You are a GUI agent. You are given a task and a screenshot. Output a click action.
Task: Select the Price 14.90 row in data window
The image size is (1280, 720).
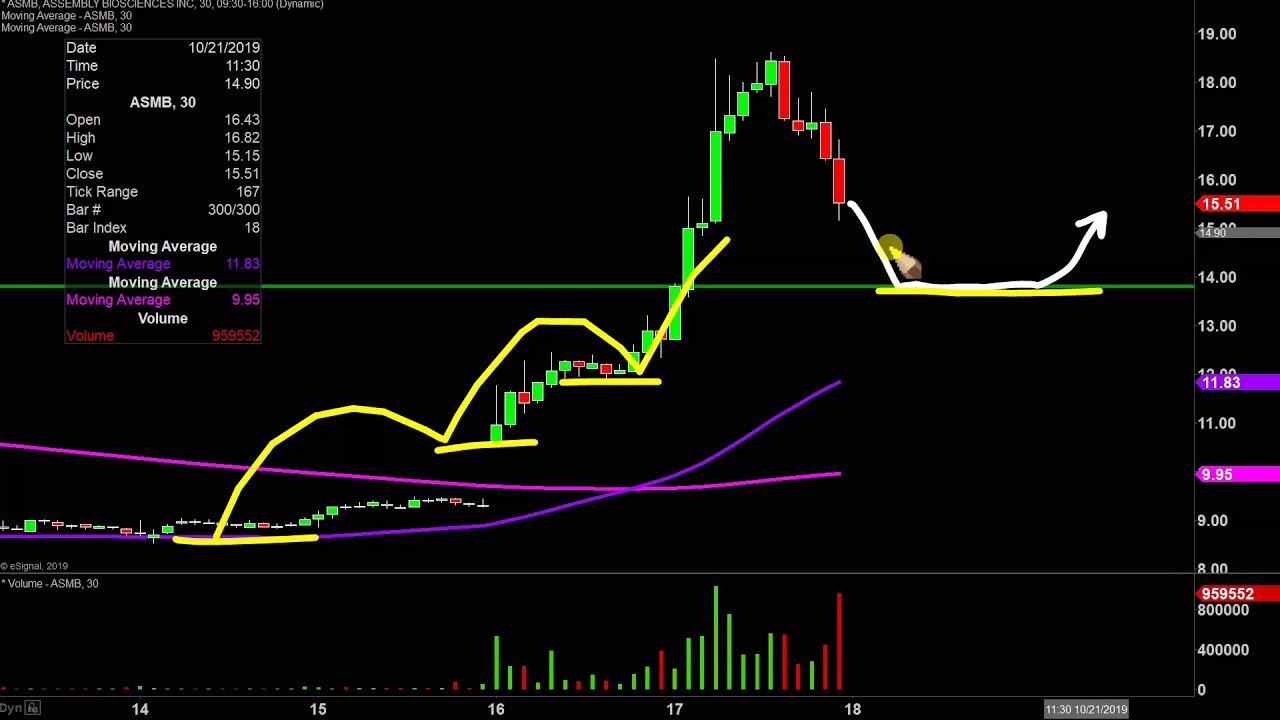click(163, 84)
